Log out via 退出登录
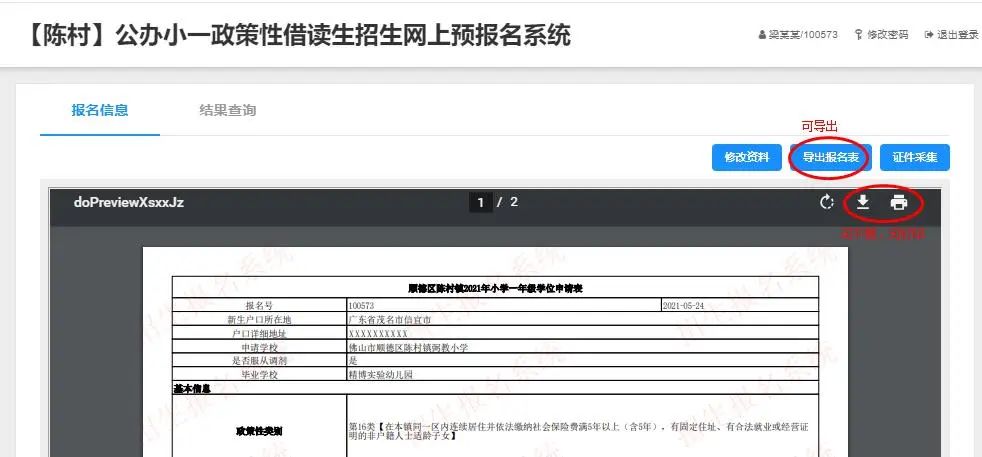This screenshot has height=457, width=982. click(952, 35)
